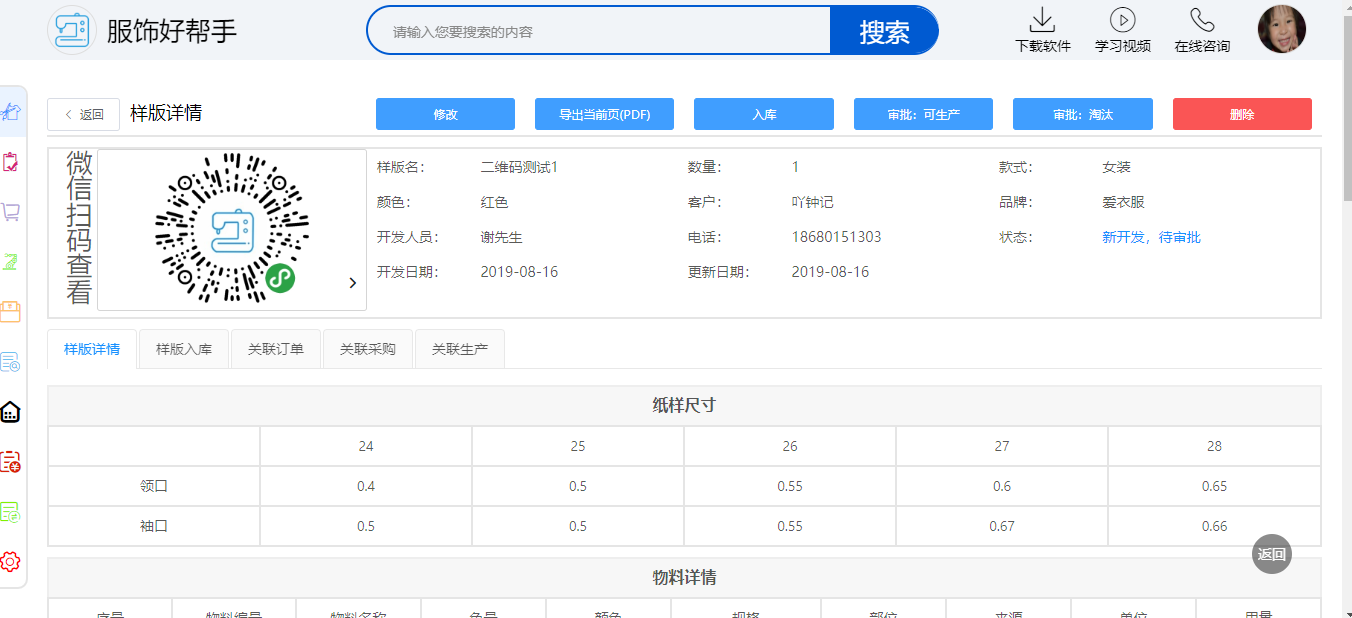The width and height of the screenshot is (1352, 618).
Task: Click the green production sidebar icon
Action: [11, 262]
